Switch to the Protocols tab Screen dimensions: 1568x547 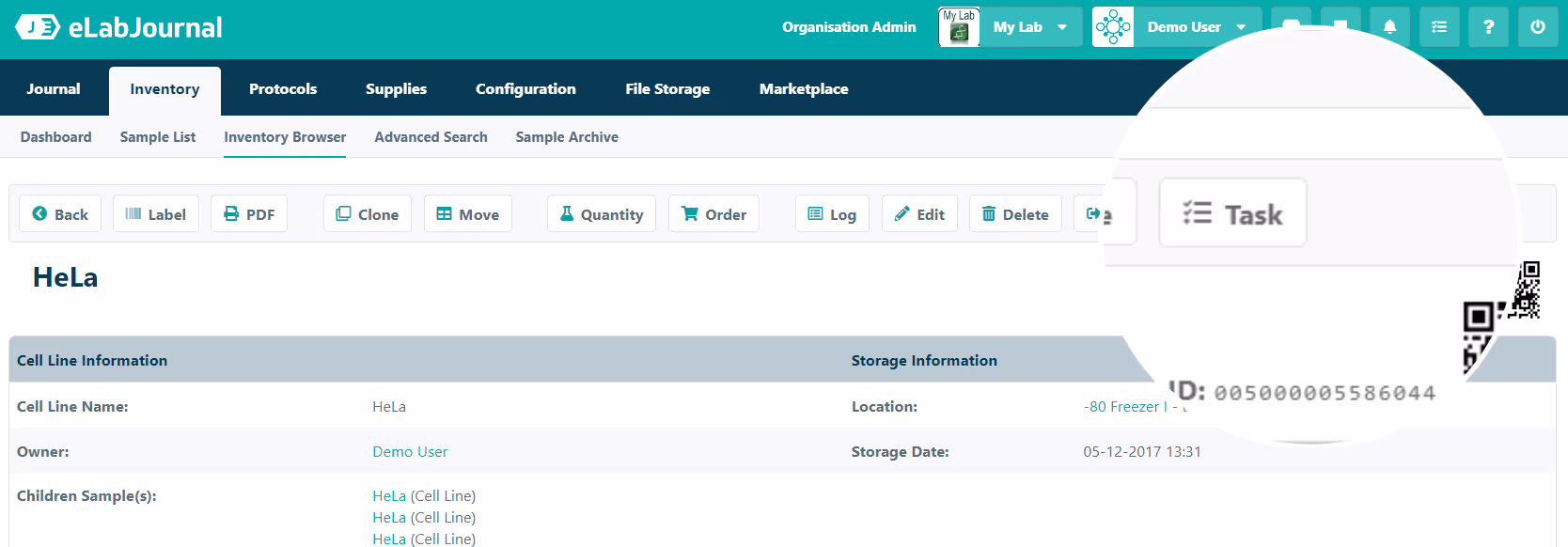tap(283, 89)
